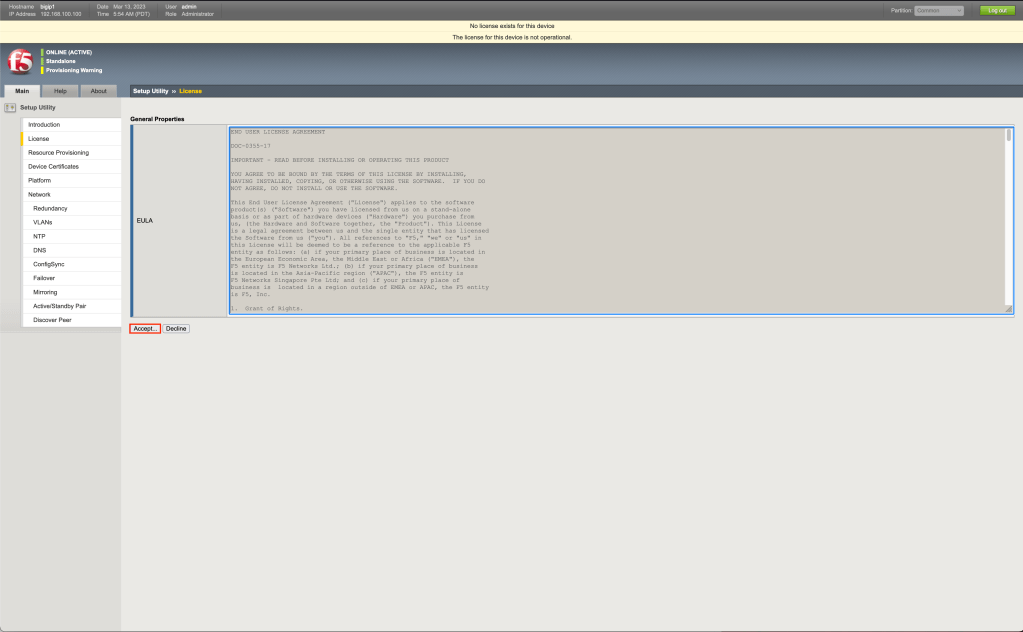Select Platform in the setup menu
1023x632 pixels.
39,180
